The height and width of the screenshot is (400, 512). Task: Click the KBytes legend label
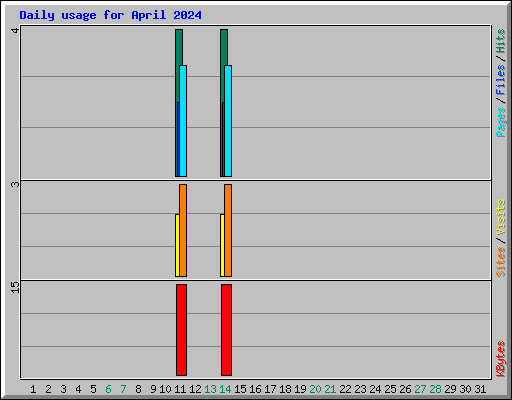501,359
